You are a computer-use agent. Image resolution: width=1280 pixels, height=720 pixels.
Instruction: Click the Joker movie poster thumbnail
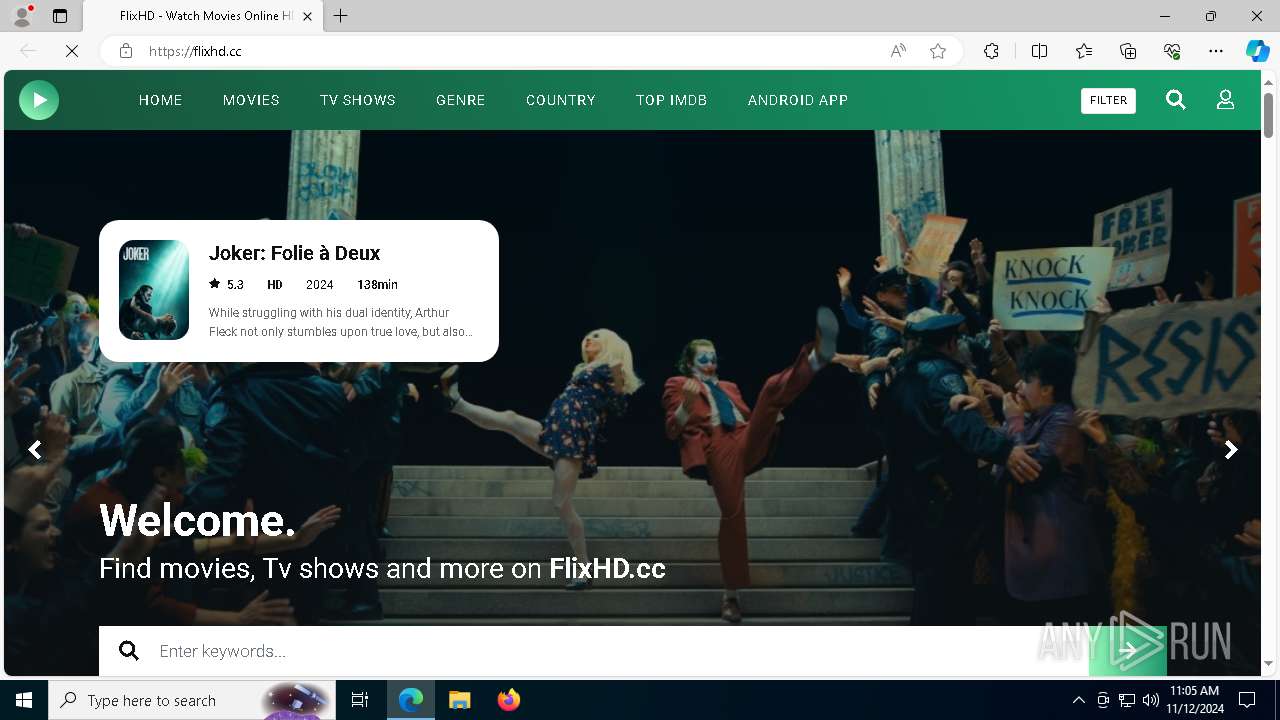[x=154, y=290]
